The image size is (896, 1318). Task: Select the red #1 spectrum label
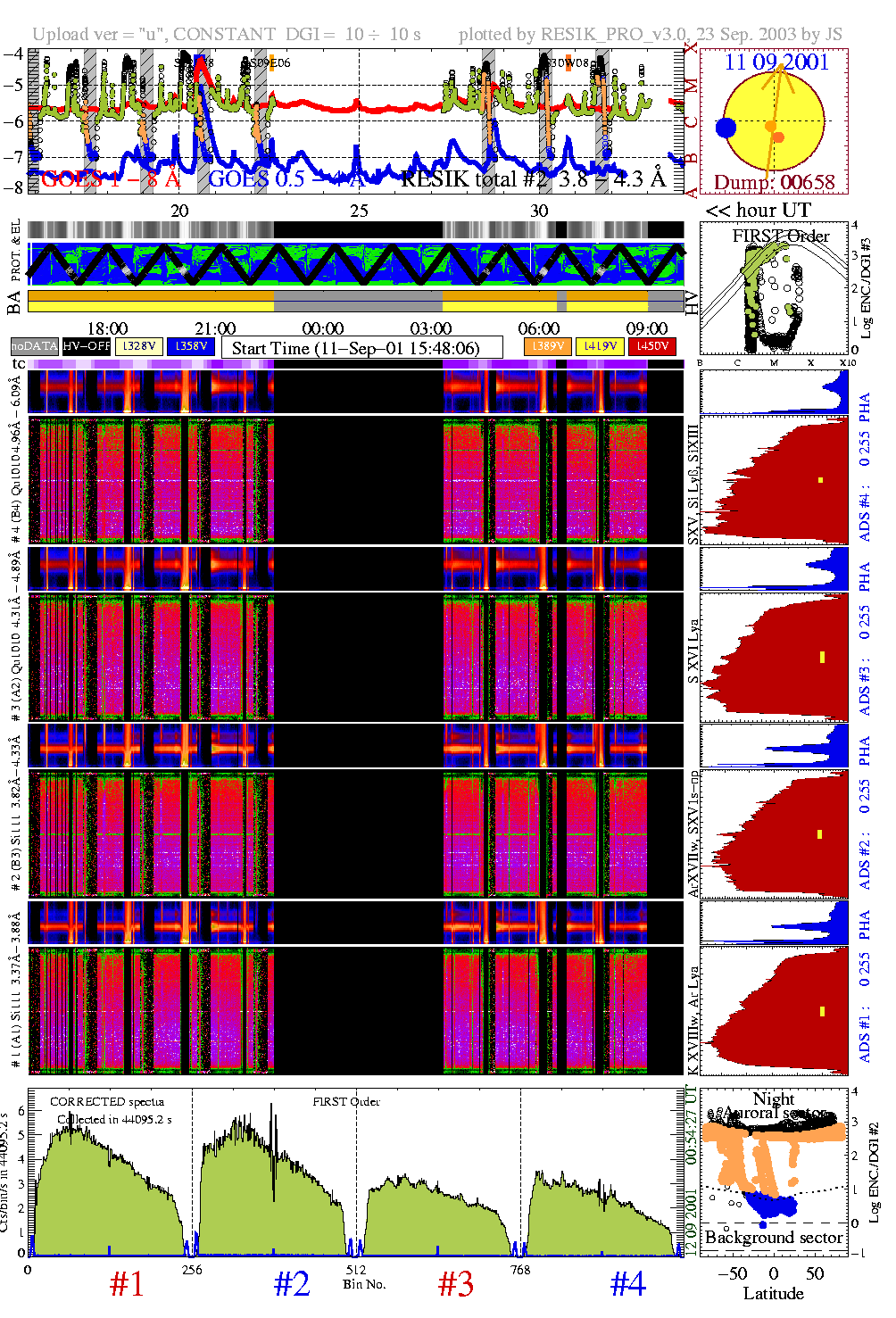[x=127, y=1284]
